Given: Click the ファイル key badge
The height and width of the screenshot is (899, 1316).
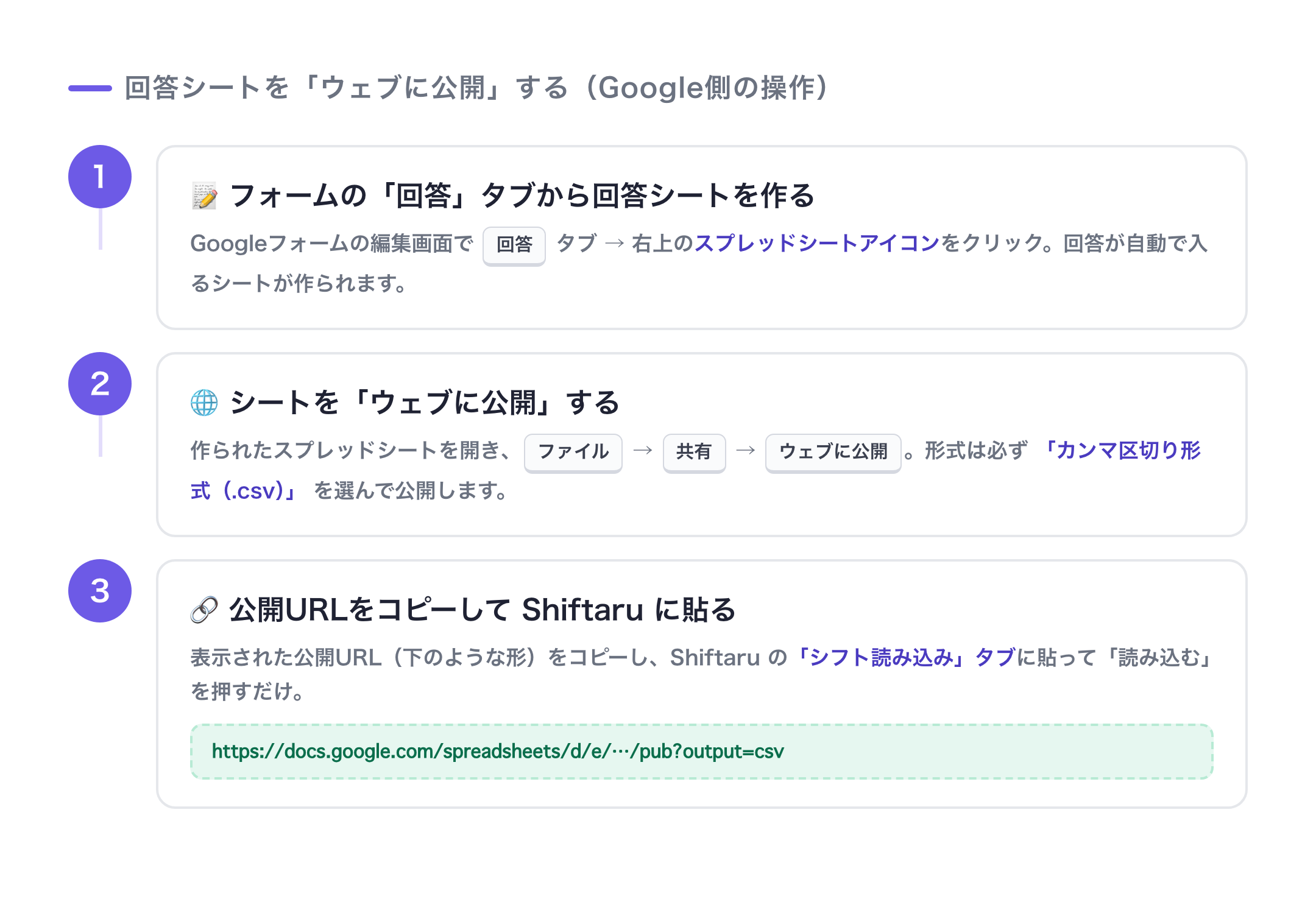Looking at the screenshot, I should 573,453.
